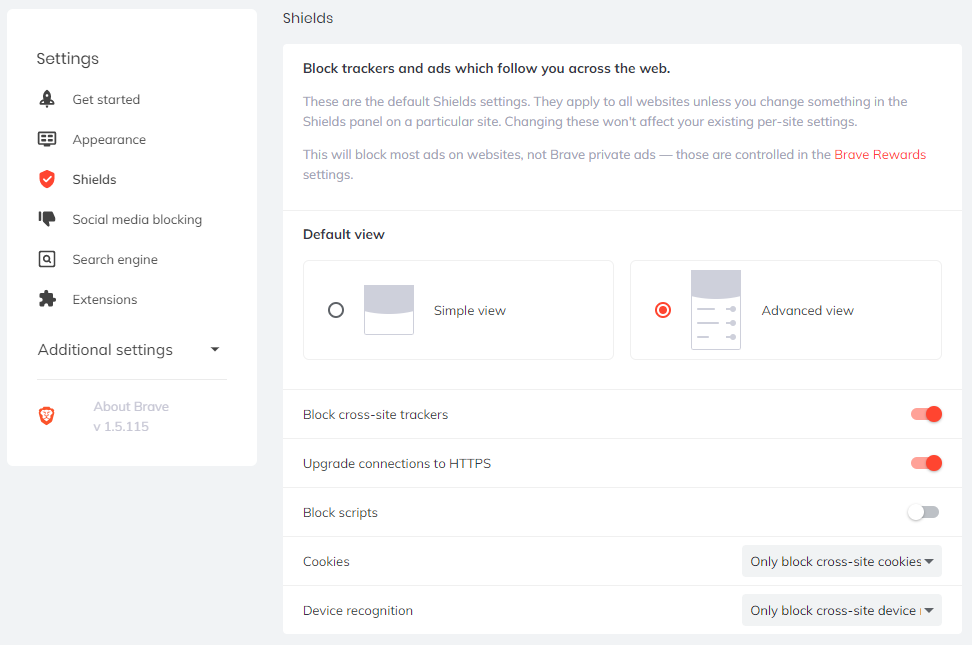Go to Appearance settings
The image size is (972, 645).
pyautogui.click(x=109, y=140)
